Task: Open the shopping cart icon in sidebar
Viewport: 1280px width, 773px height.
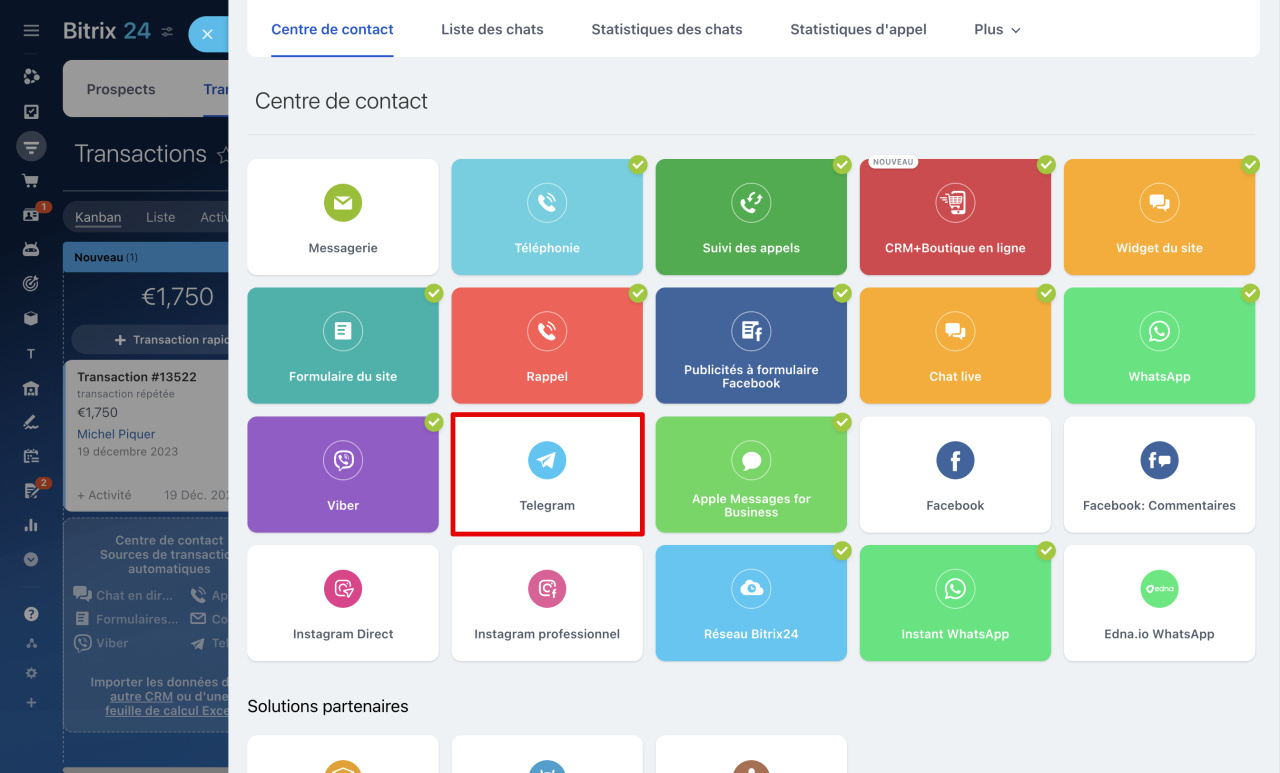Action: coord(31,181)
